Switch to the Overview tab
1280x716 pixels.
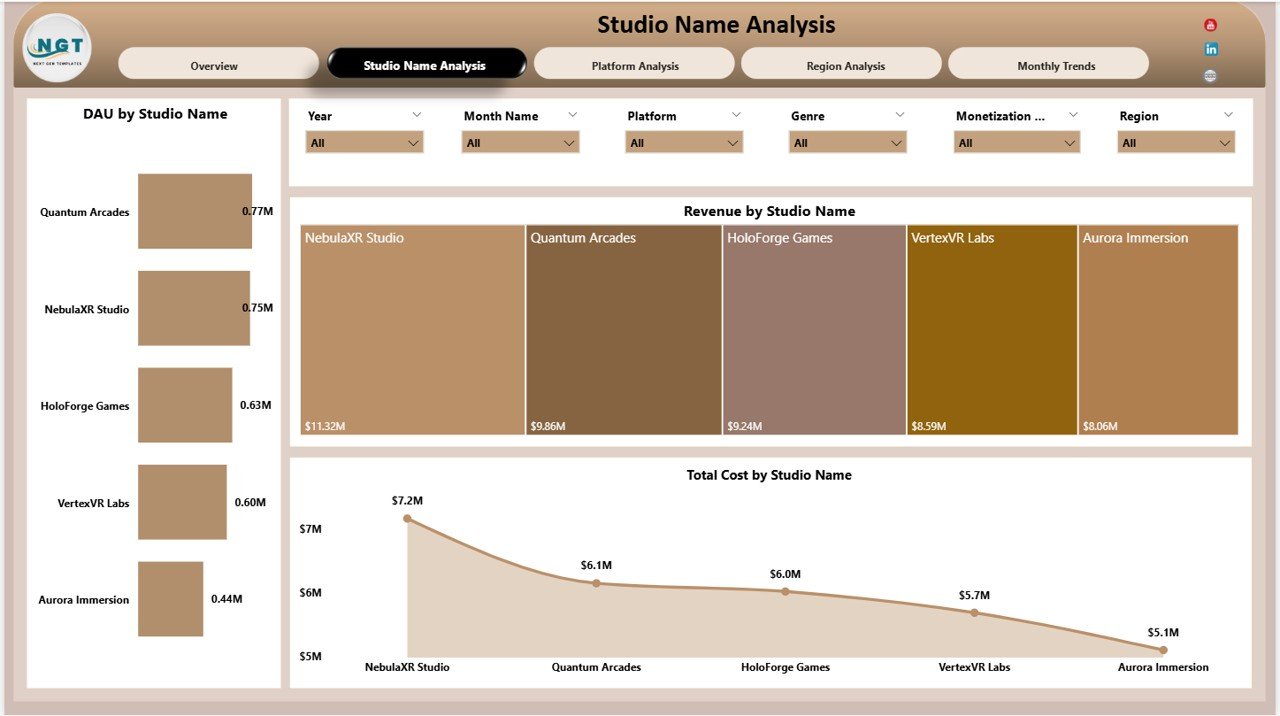pyautogui.click(x=214, y=63)
